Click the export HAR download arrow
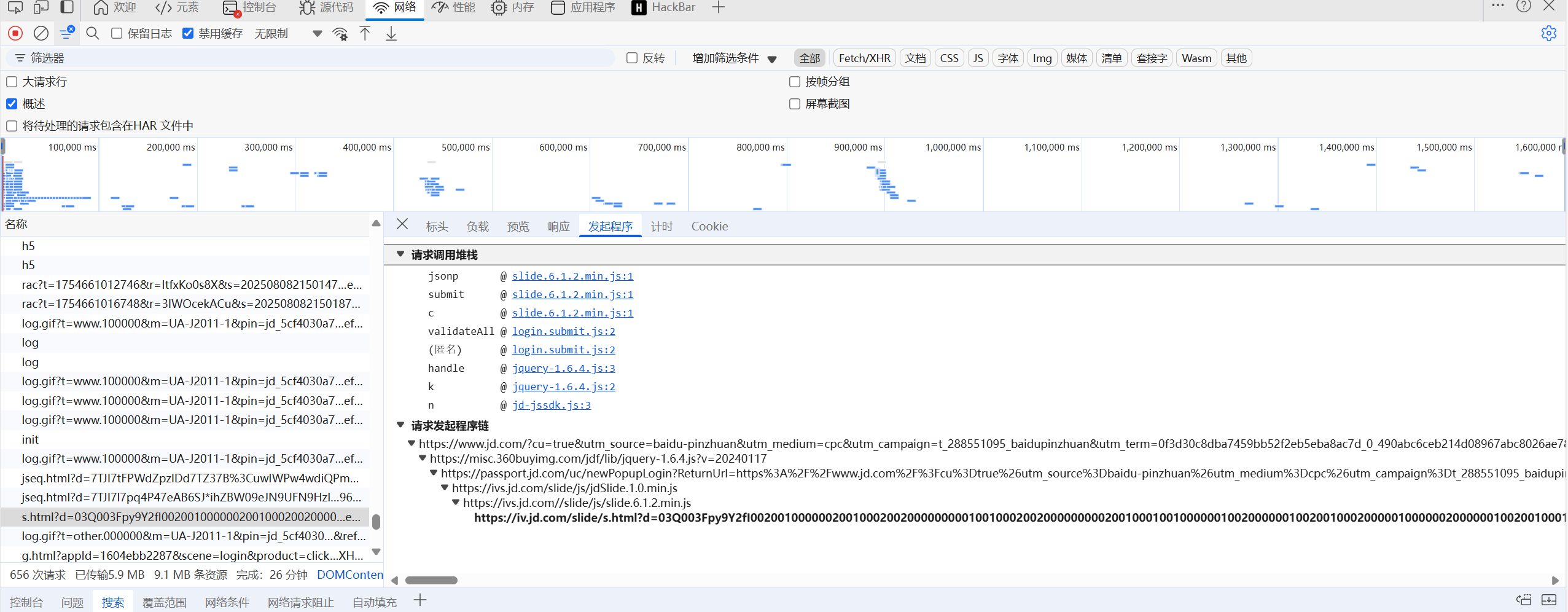 [391, 33]
